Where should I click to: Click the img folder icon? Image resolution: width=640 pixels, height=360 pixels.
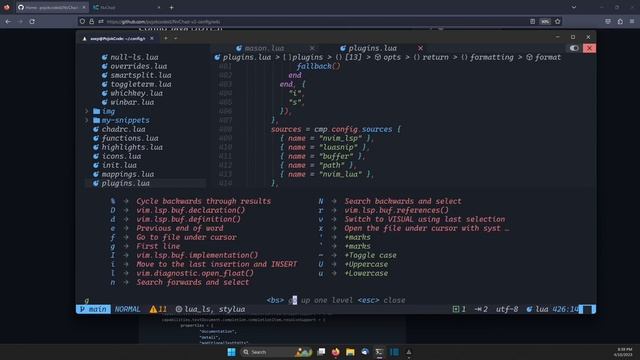[96, 111]
